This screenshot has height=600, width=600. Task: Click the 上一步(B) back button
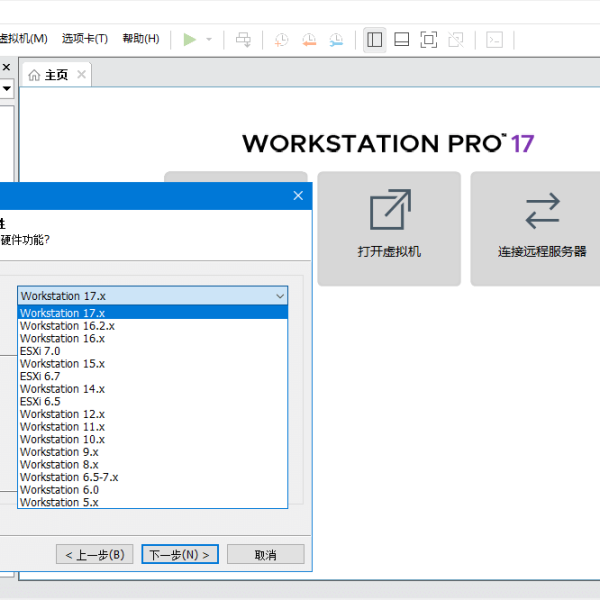tap(95, 554)
